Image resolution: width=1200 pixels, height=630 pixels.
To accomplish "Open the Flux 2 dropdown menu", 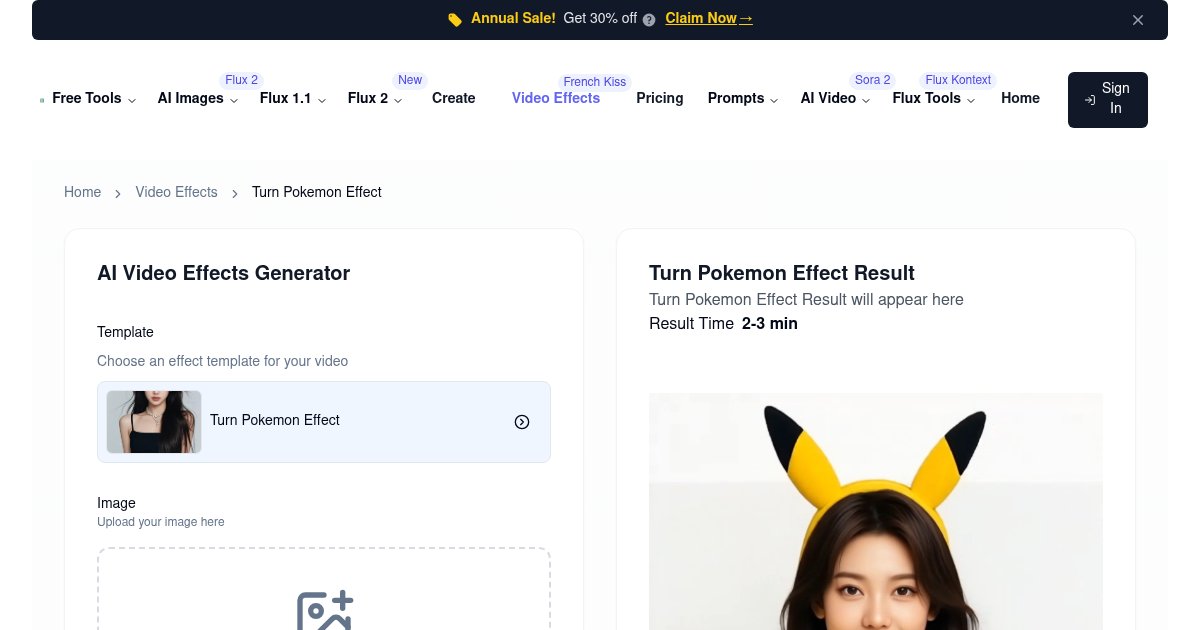I will pos(375,98).
